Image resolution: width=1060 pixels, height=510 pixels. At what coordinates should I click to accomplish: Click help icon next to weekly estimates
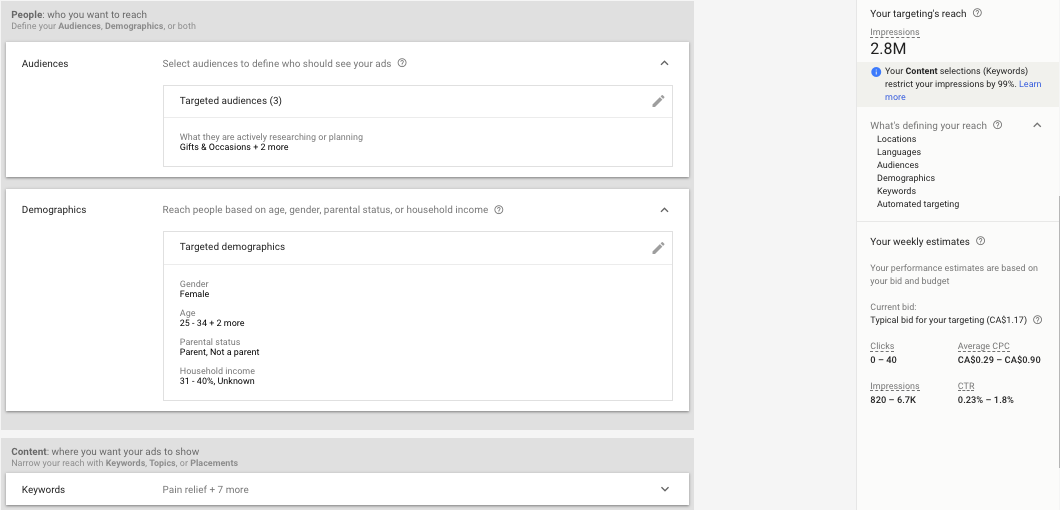point(980,241)
